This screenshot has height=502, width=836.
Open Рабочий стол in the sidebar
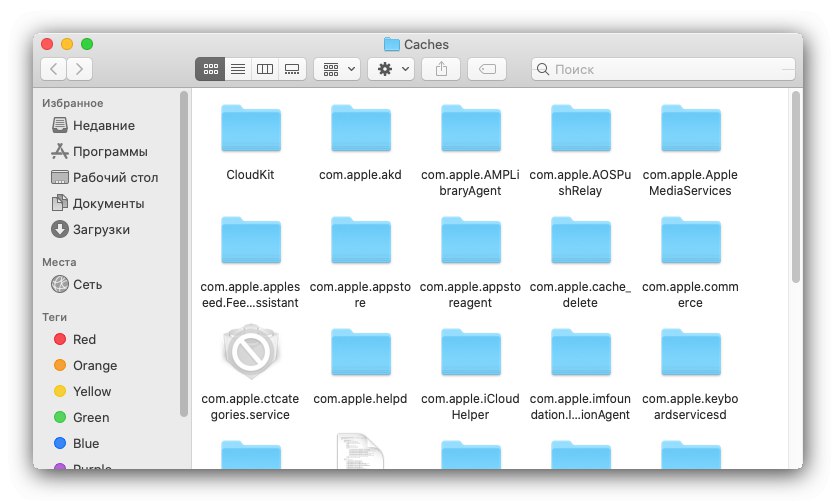(104, 178)
